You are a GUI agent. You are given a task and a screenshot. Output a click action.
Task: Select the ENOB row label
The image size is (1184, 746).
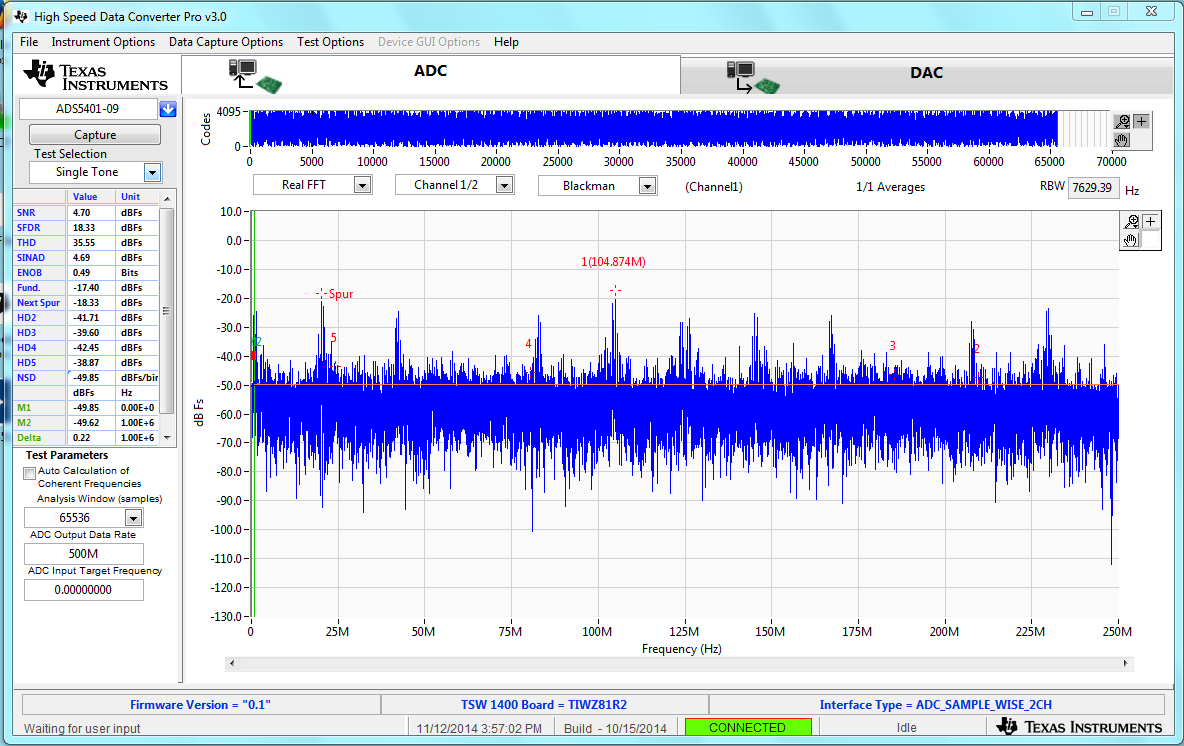[x=29, y=273]
